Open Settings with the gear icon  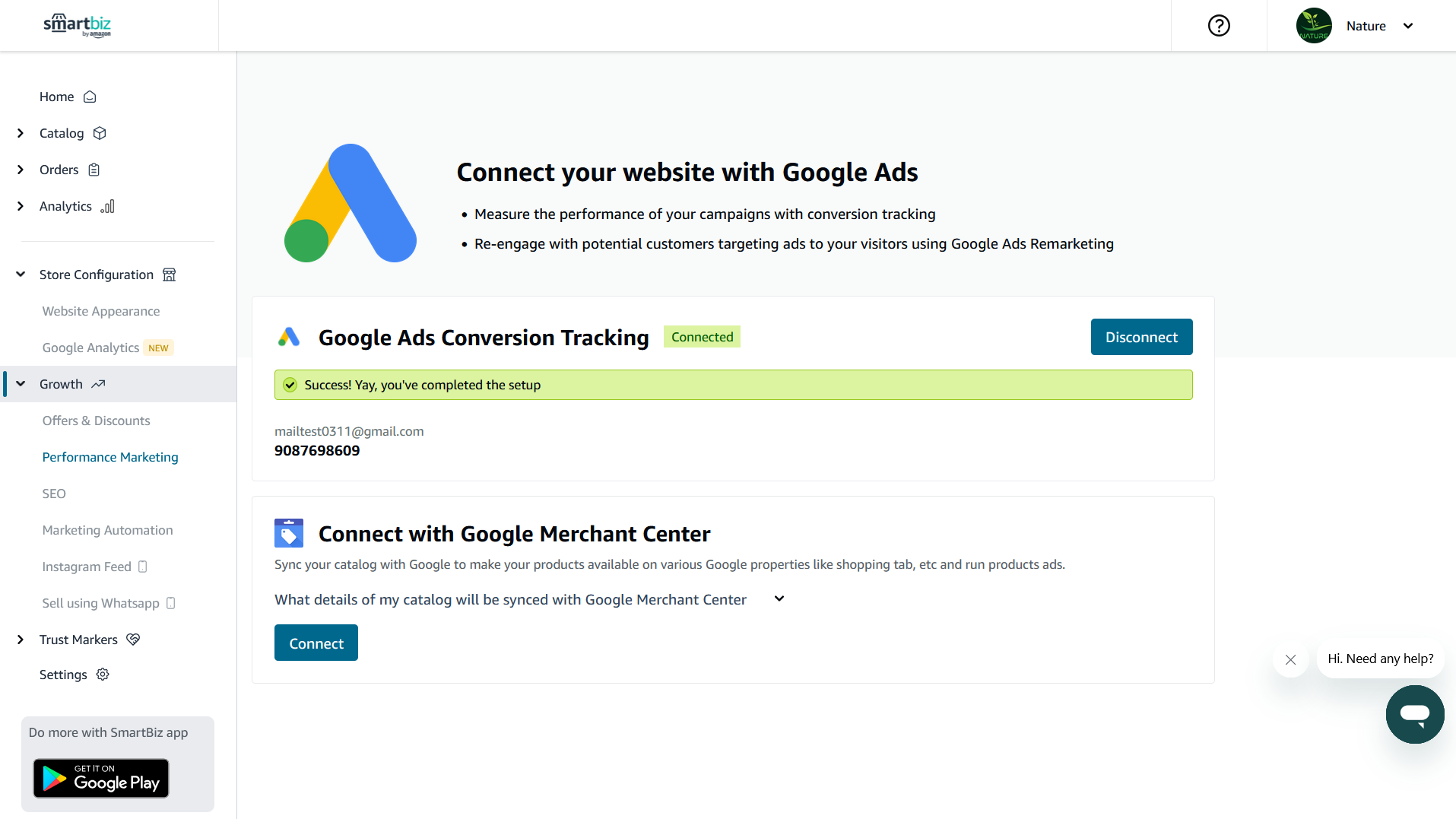click(75, 675)
